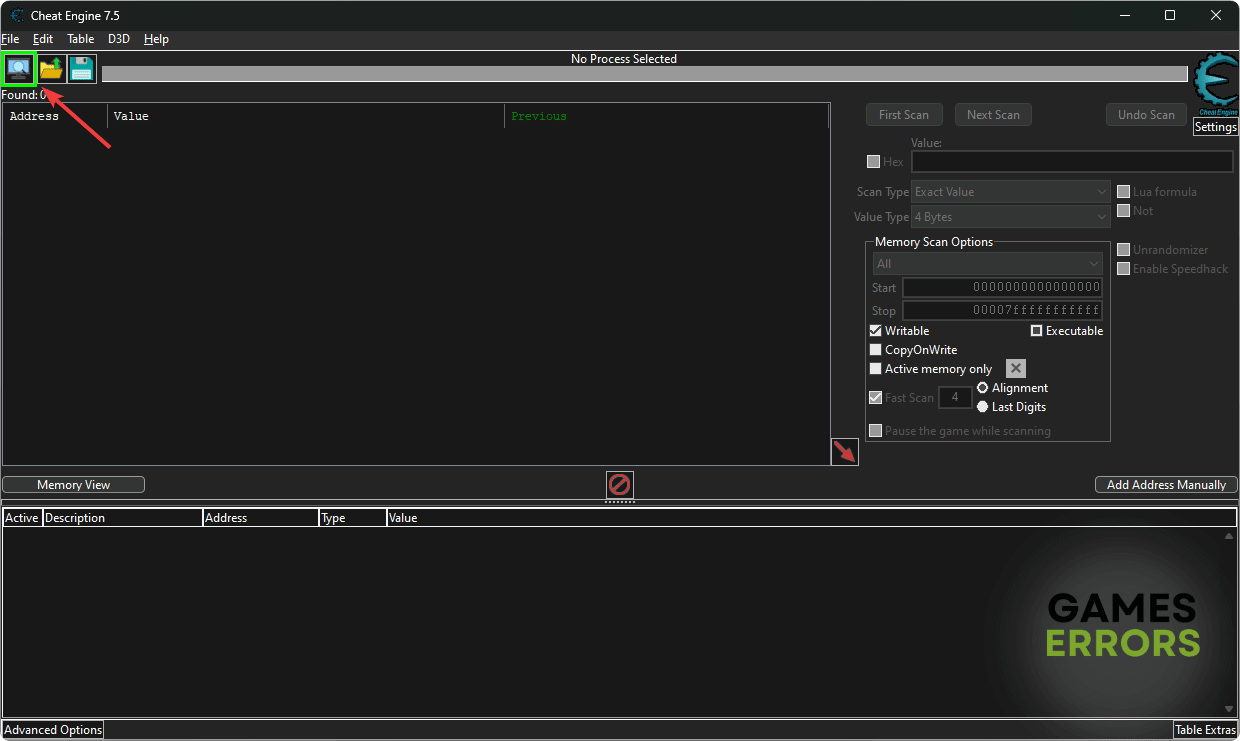Click inside the Value input field
Image resolution: width=1240 pixels, height=741 pixels.
(1071, 161)
